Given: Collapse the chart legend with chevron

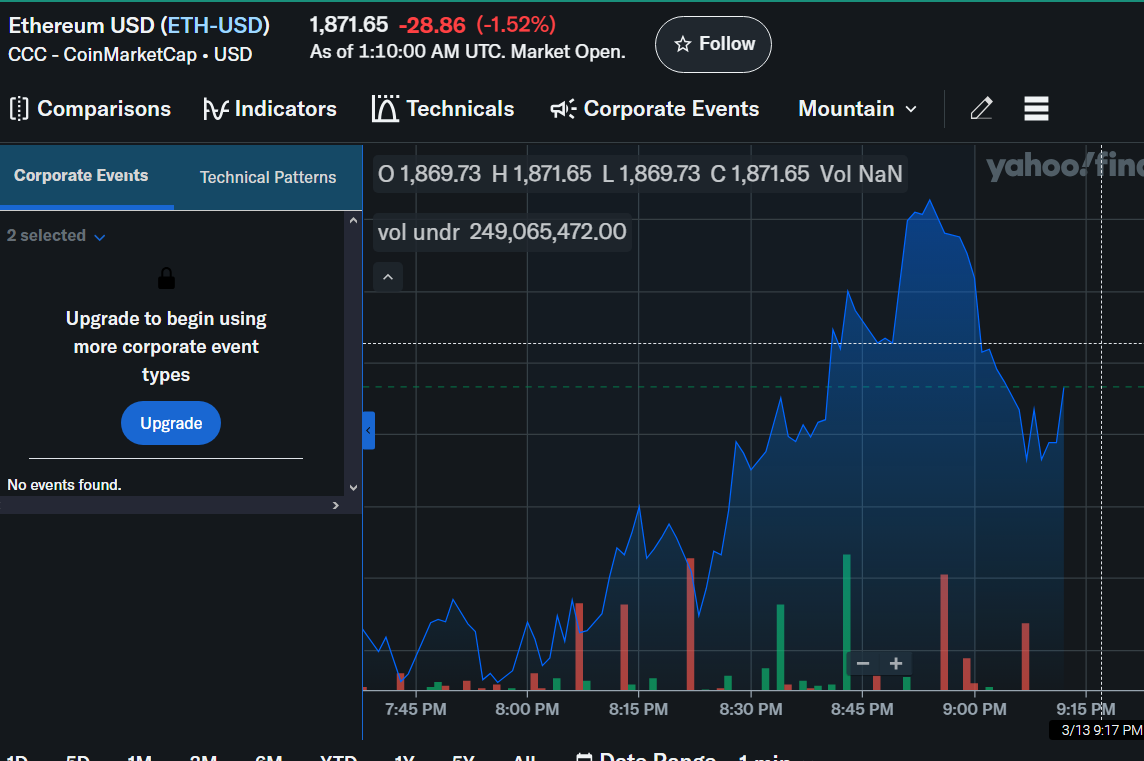Looking at the screenshot, I should (x=388, y=277).
